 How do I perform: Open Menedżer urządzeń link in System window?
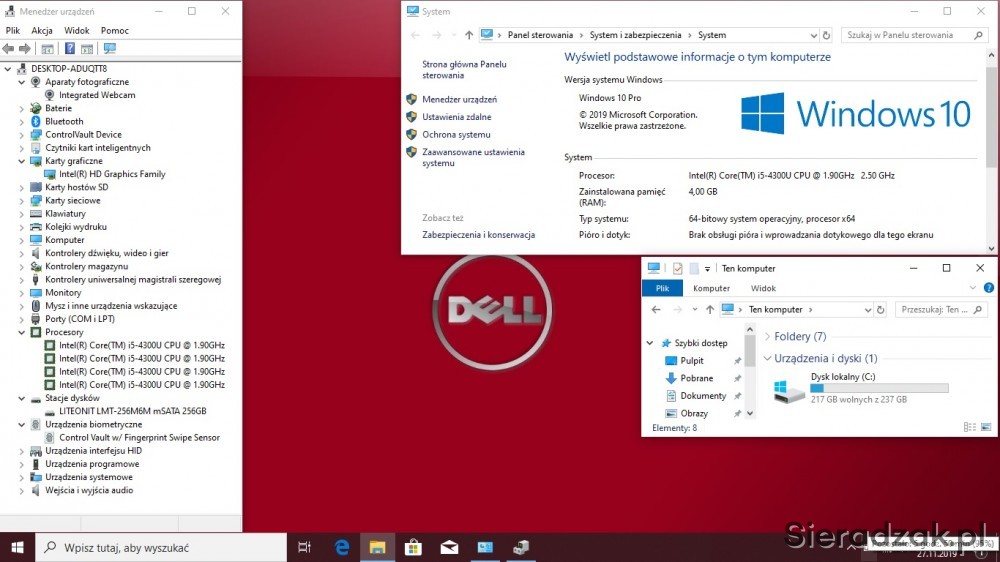coord(459,100)
